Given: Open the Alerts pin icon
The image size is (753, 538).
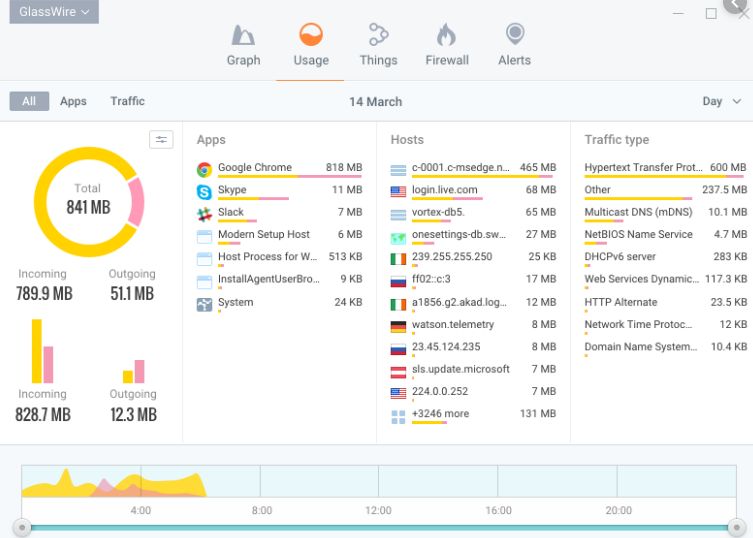Looking at the screenshot, I should pyautogui.click(x=514, y=34).
